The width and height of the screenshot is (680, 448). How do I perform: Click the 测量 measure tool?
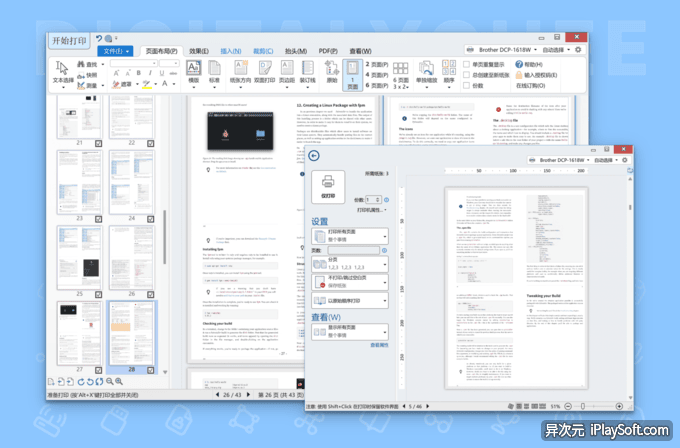(88, 86)
